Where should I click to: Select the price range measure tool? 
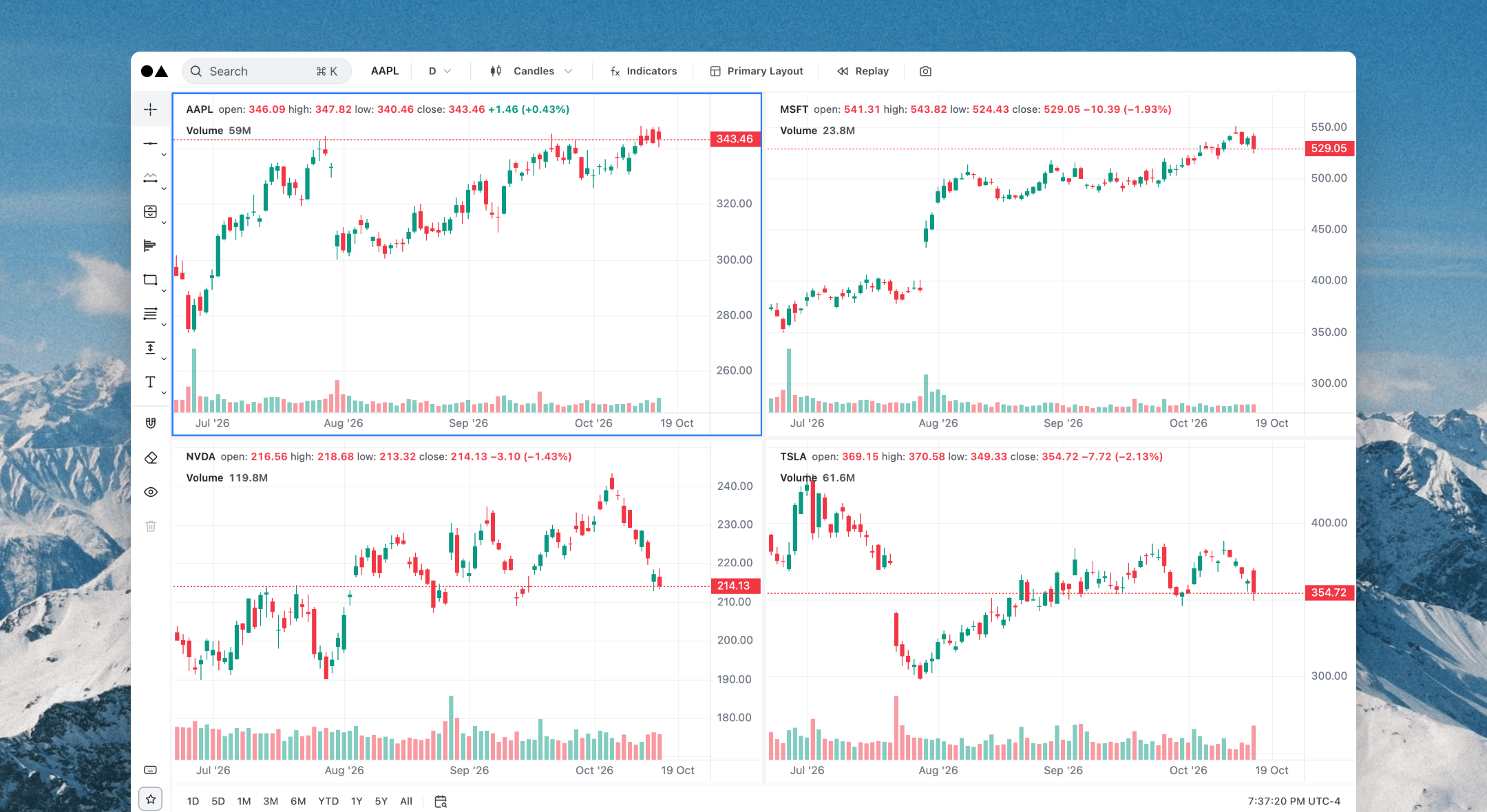(150, 348)
